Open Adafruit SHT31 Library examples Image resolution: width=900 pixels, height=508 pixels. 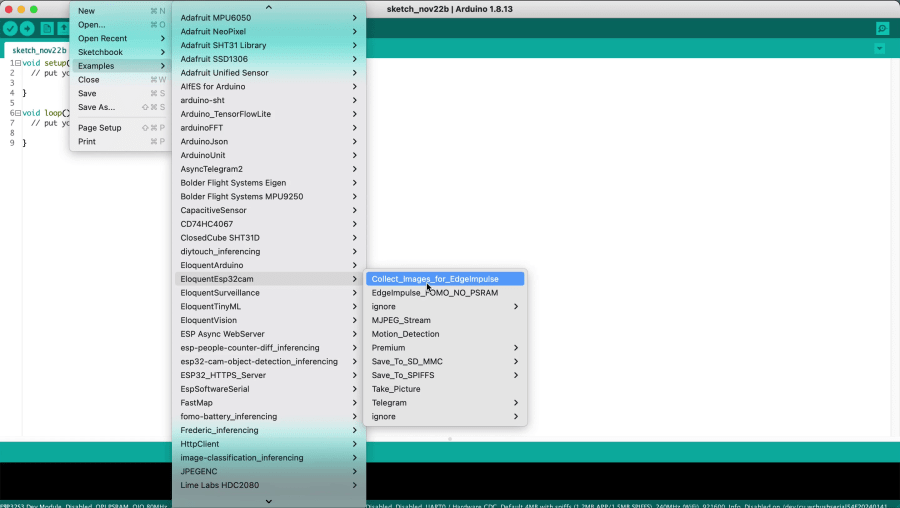[x=269, y=45]
